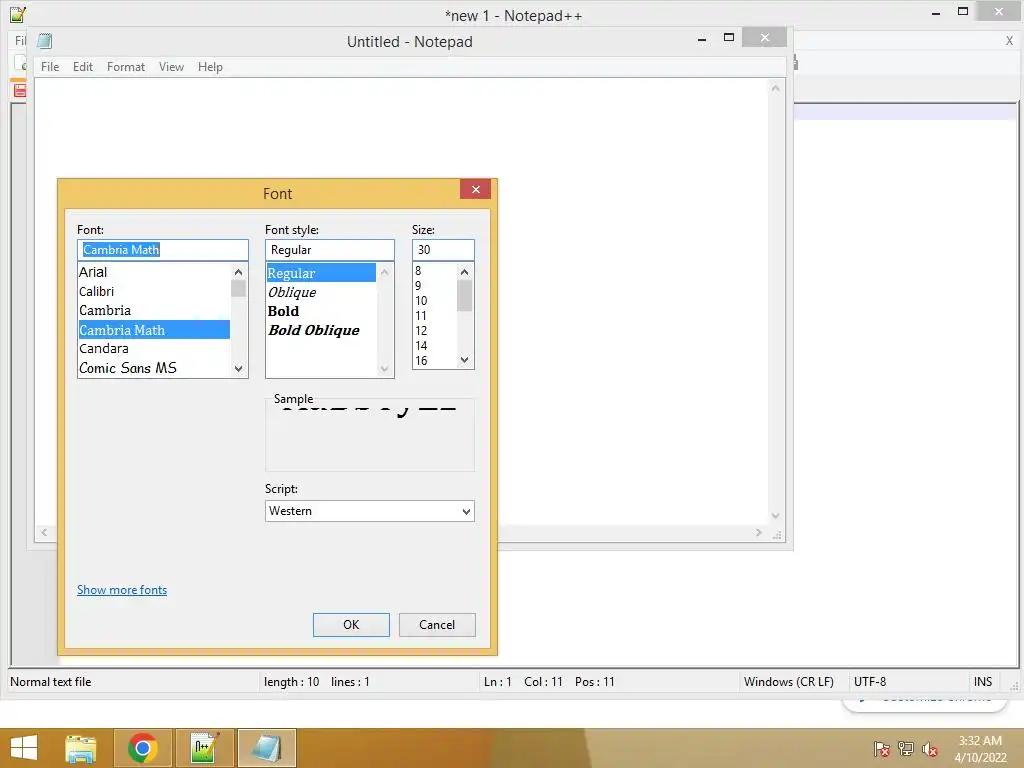Select Arial in the font list
Viewport: 1024px width, 768px height.
tap(154, 272)
